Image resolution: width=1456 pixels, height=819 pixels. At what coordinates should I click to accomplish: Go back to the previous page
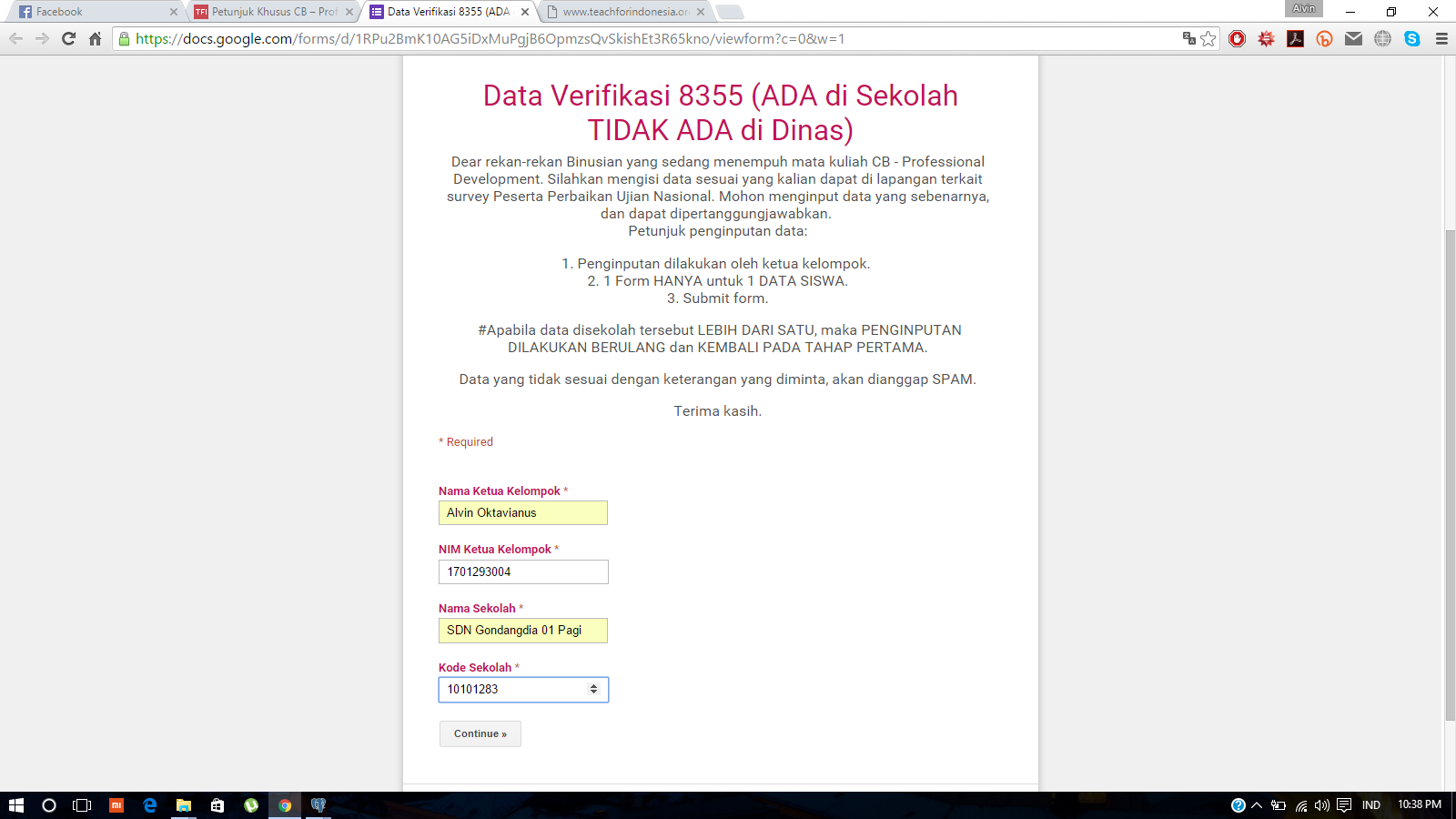tap(15, 38)
